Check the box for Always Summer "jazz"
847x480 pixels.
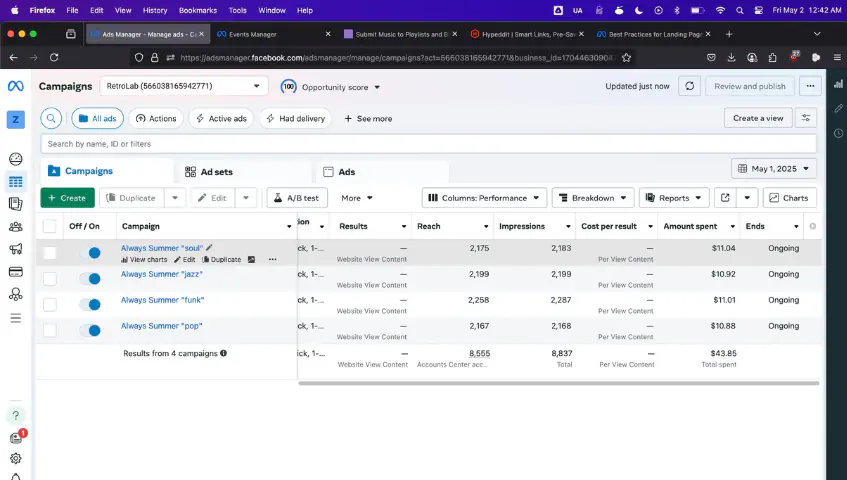point(50,279)
